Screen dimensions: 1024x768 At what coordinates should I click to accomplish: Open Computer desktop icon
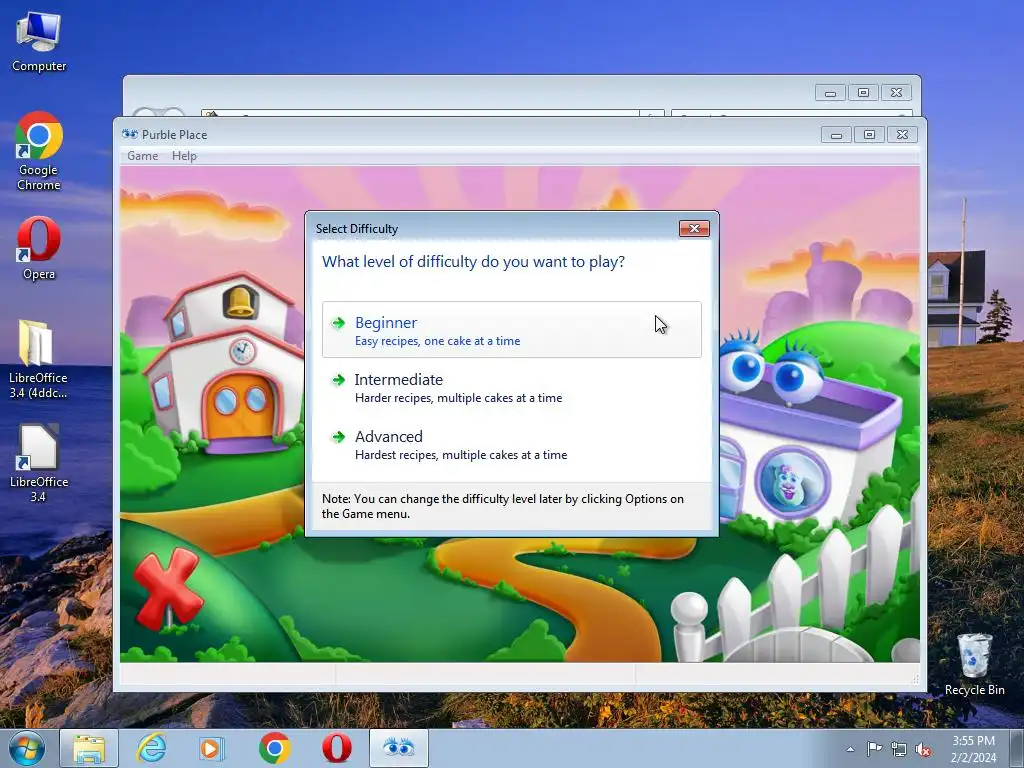click(x=39, y=42)
